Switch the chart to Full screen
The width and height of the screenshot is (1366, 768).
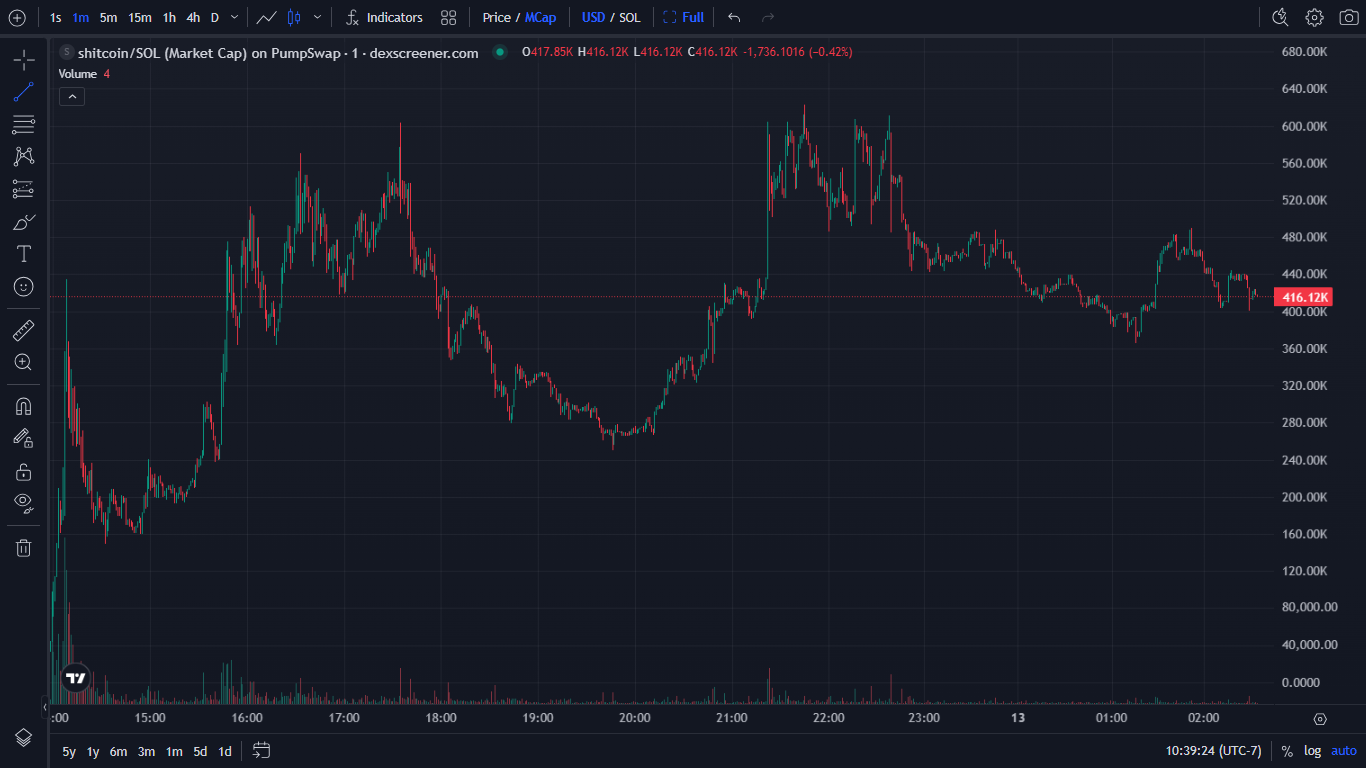click(683, 17)
